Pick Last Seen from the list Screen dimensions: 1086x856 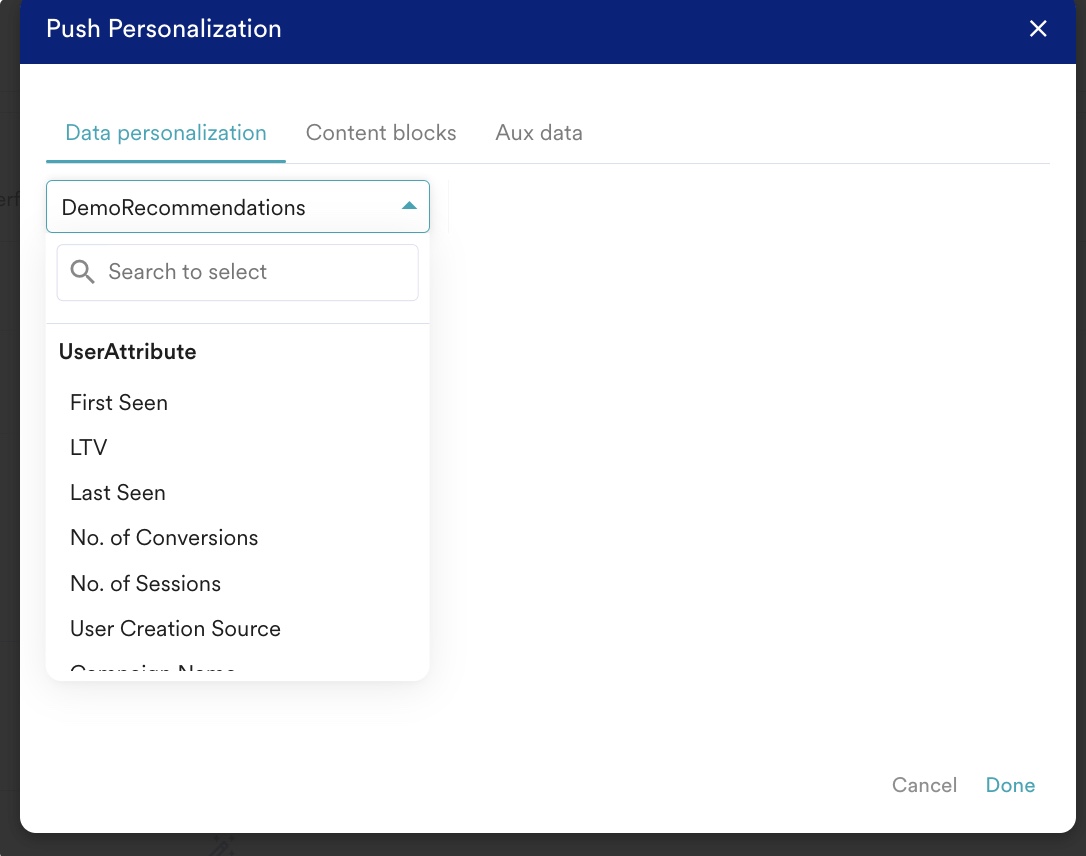pos(118,492)
